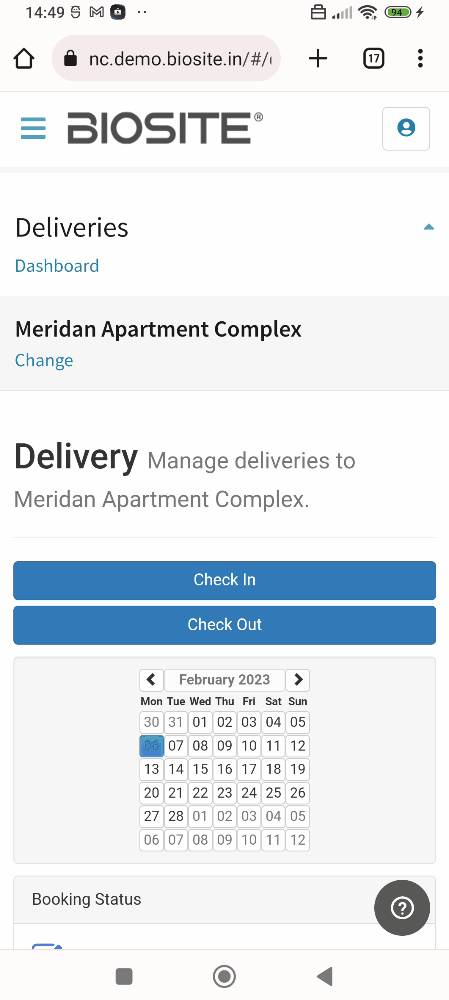449x1000 pixels.
Task: Go to next month in calendar
Action: point(298,680)
